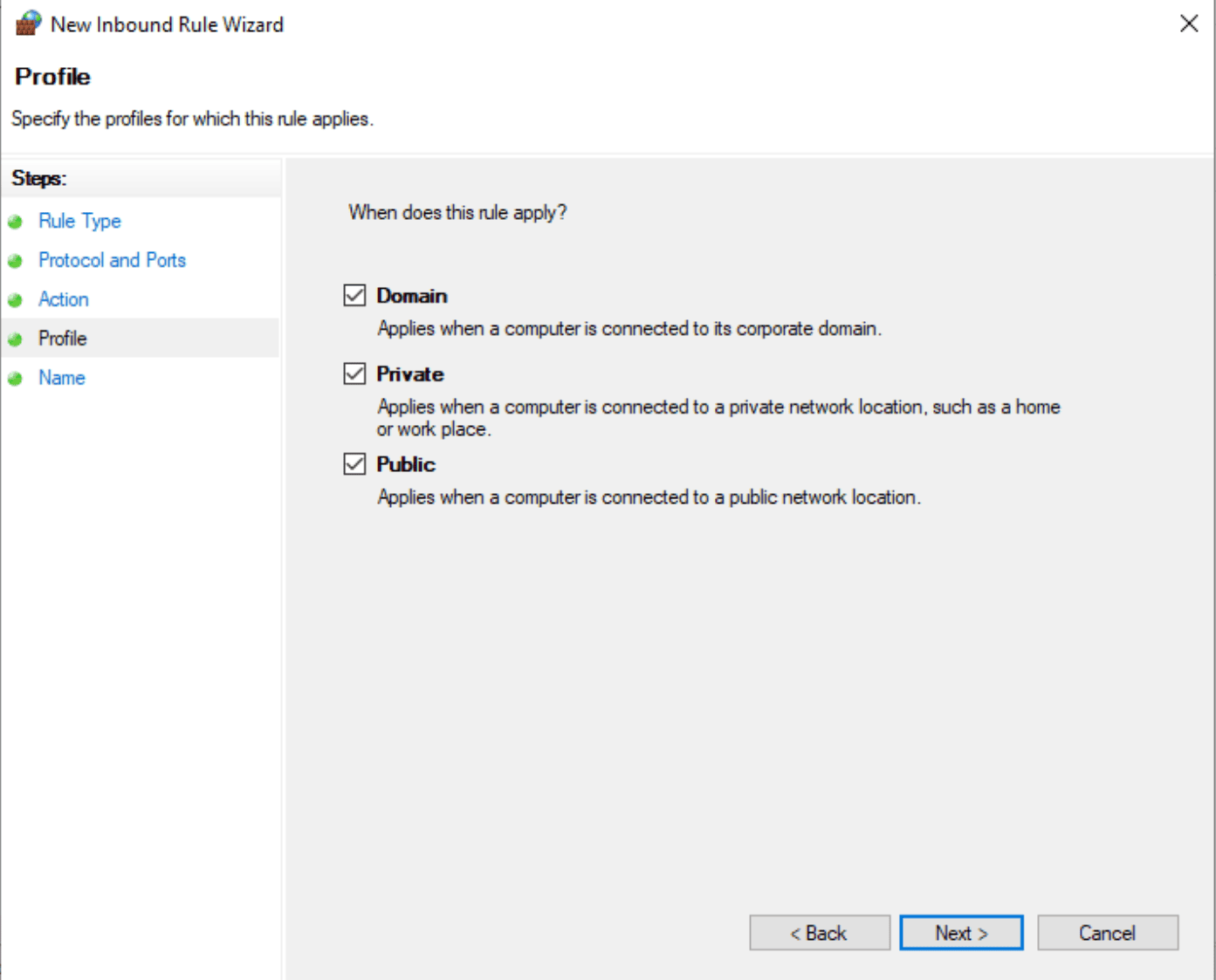This screenshot has height=980, width=1216.
Task: Click the Next button
Action: [x=960, y=932]
